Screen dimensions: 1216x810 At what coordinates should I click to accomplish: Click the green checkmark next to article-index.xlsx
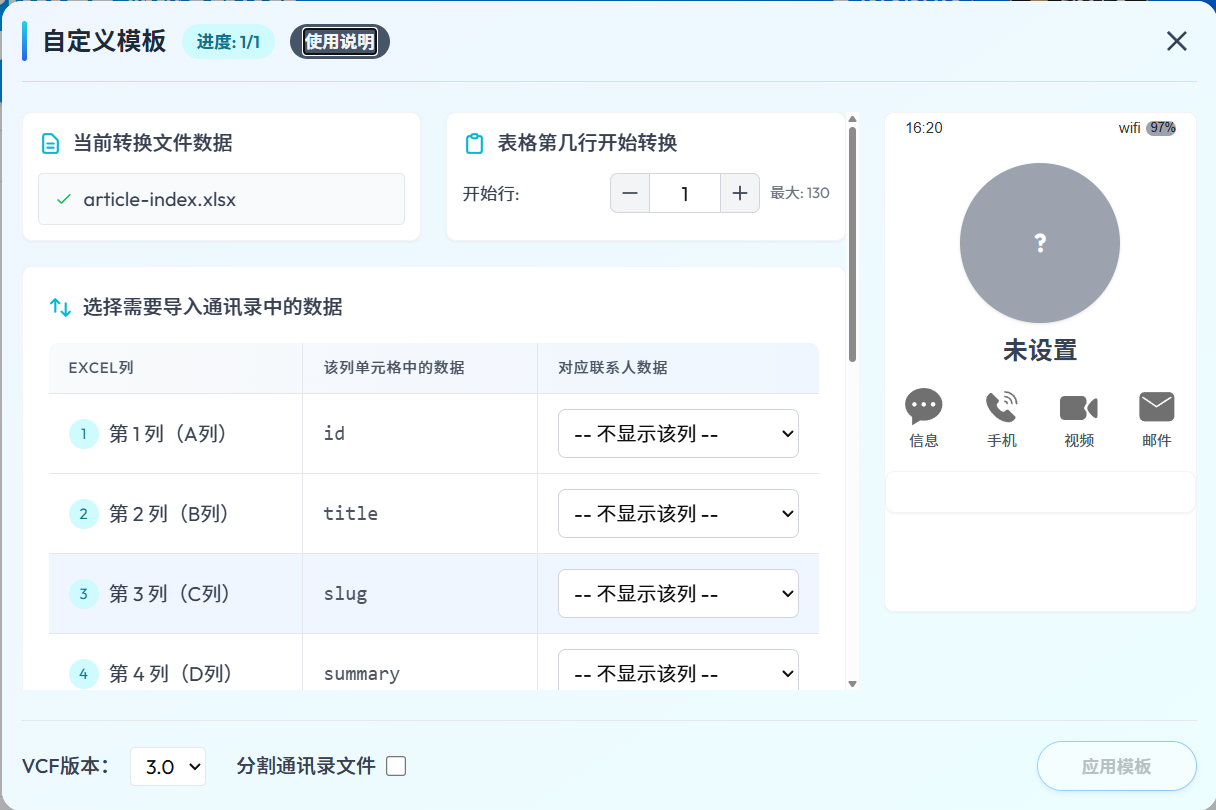tap(64, 199)
